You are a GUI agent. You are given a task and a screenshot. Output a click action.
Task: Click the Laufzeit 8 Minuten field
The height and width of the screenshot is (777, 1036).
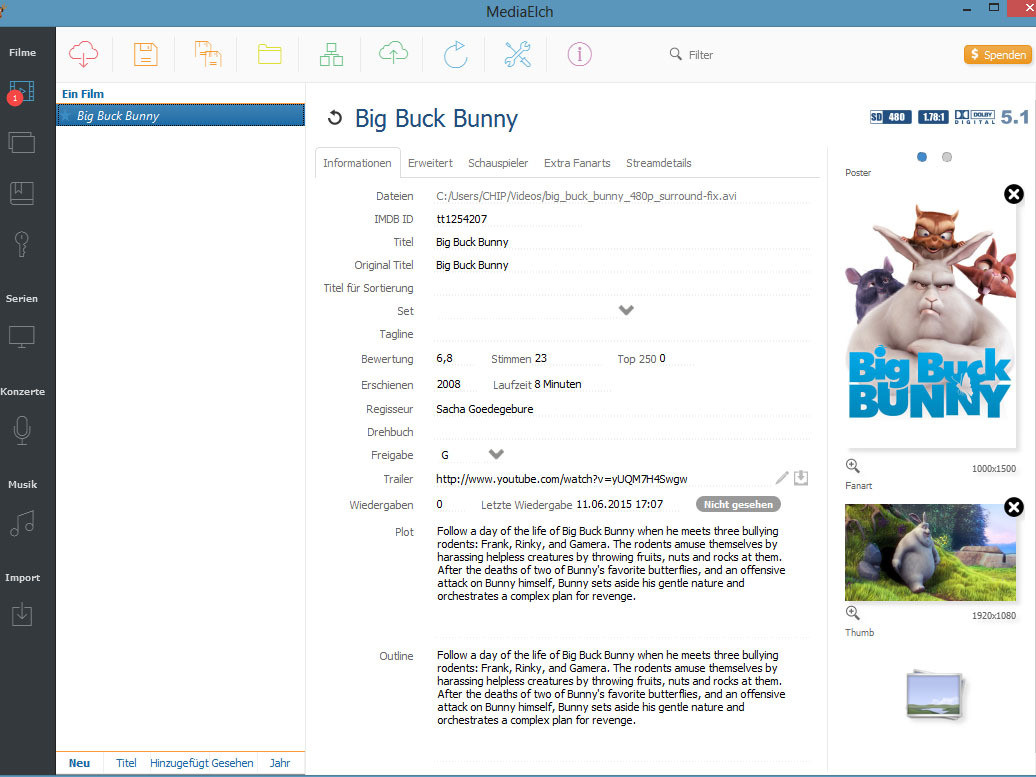(x=572, y=385)
